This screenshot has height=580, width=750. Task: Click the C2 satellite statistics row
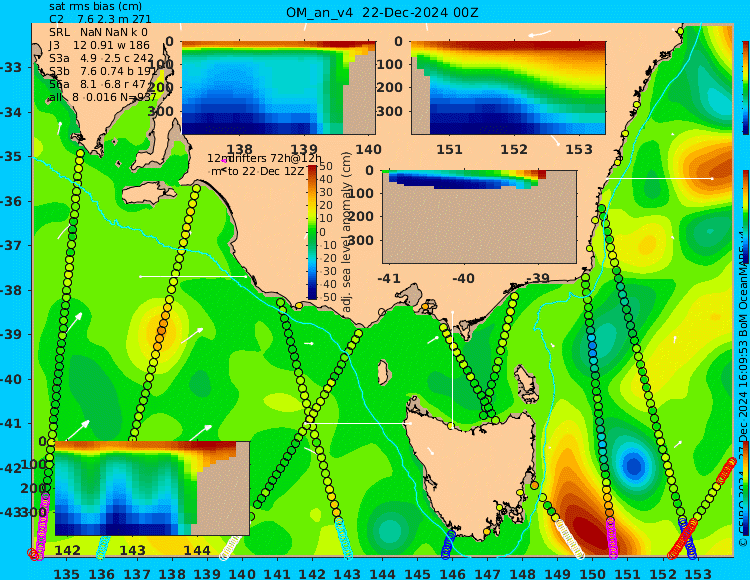100,19
